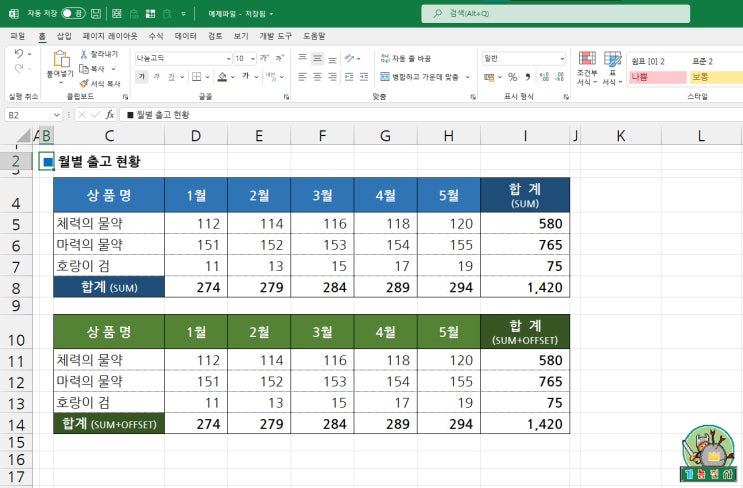Toggle the 자동 저장 AutoSave switch

pos(73,13)
